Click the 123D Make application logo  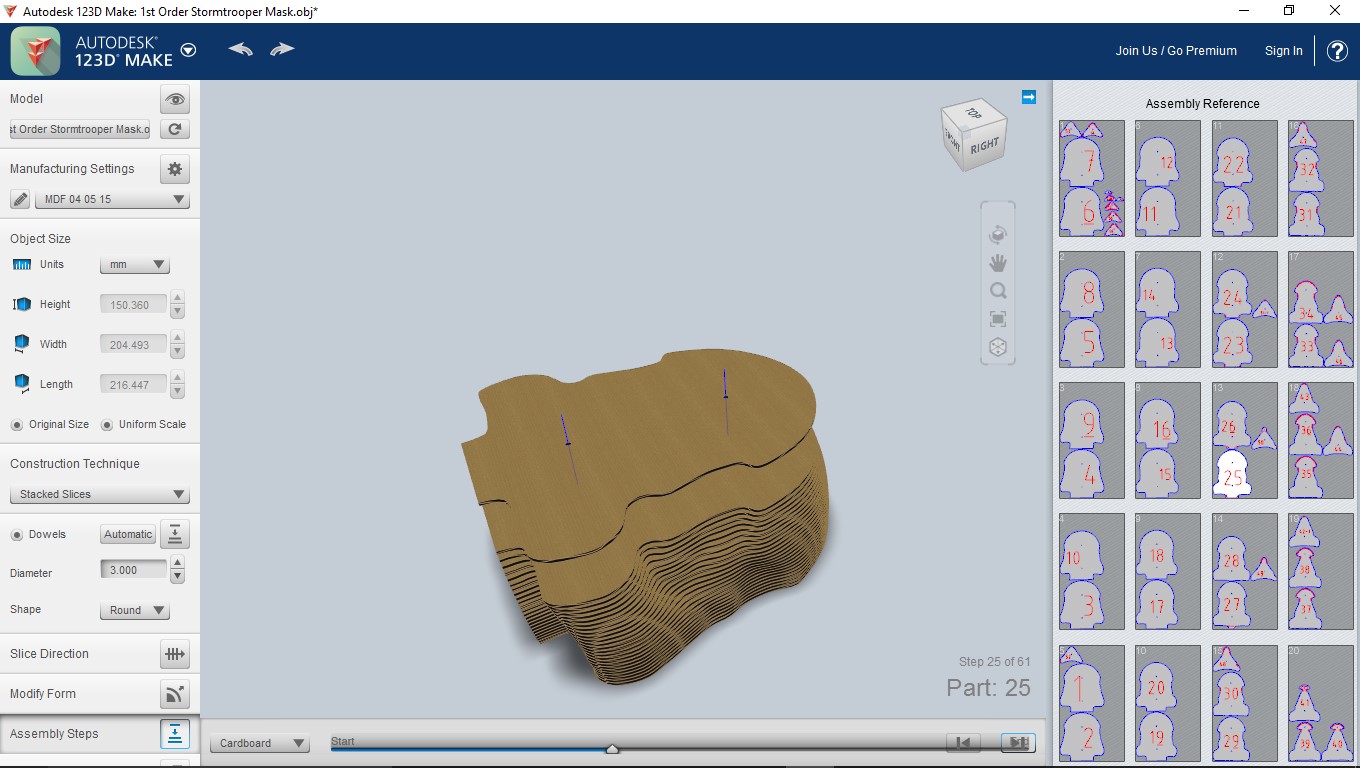tap(37, 51)
